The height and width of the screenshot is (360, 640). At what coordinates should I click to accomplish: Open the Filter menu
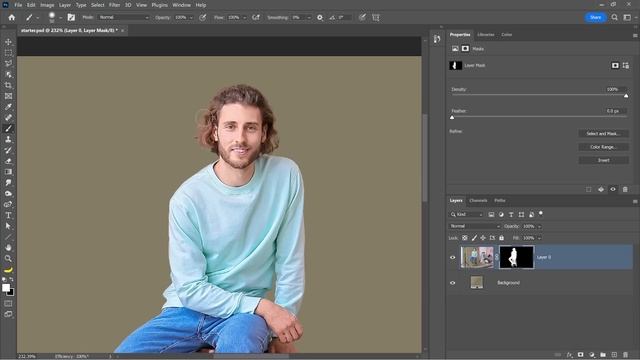[x=114, y=5]
